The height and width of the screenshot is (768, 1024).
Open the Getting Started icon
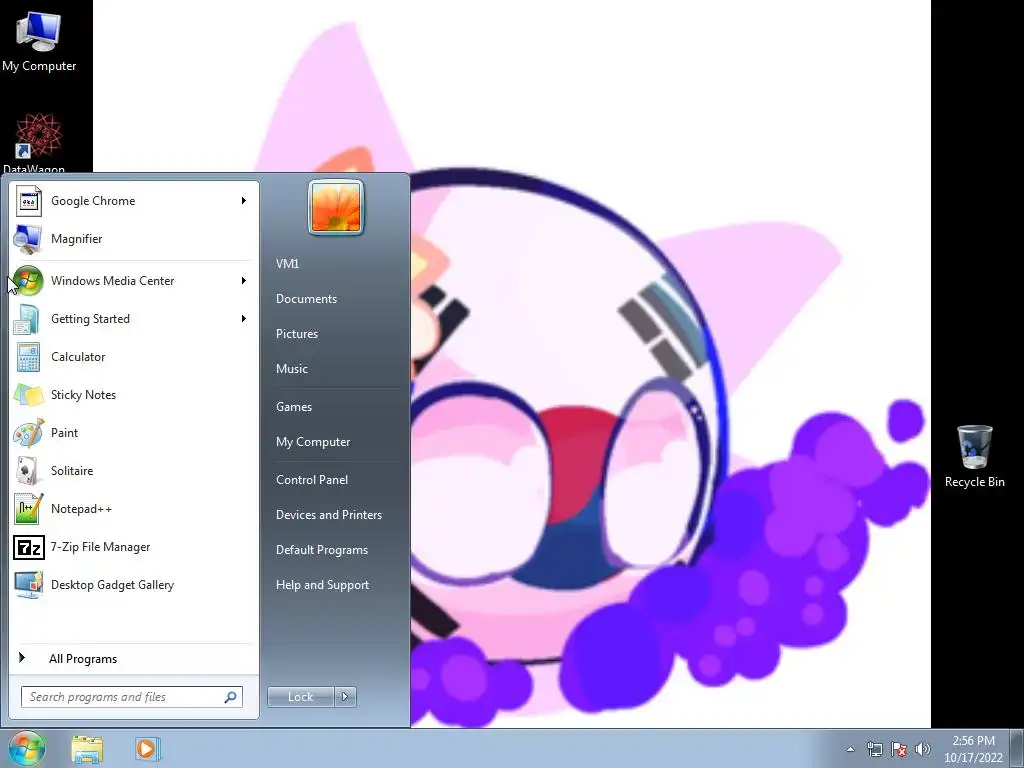pyautogui.click(x=29, y=319)
